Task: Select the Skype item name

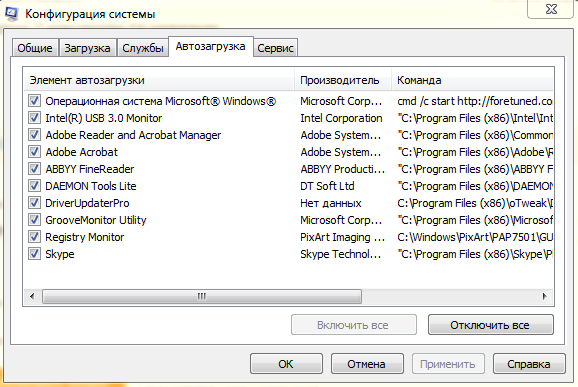Action: click(x=60, y=254)
